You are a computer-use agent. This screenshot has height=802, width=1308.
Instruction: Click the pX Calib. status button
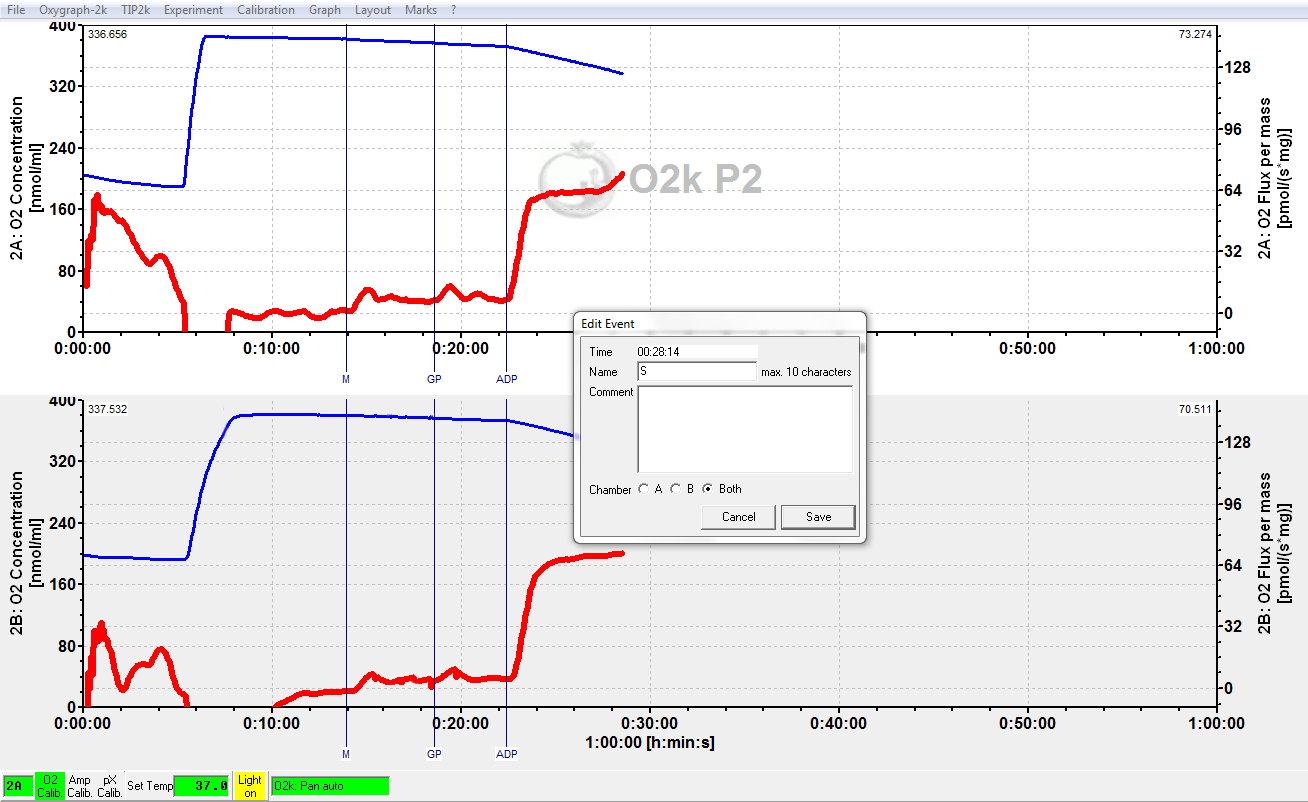pyautogui.click(x=110, y=786)
